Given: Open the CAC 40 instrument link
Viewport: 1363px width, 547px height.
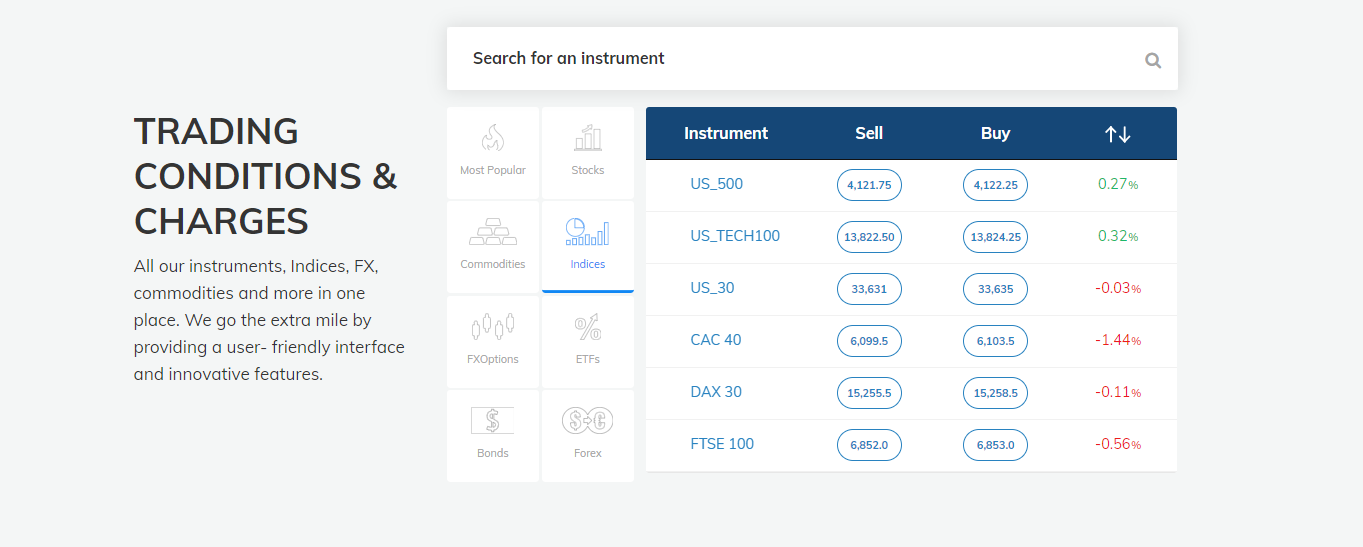Looking at the screenshot, I should 716,340.
